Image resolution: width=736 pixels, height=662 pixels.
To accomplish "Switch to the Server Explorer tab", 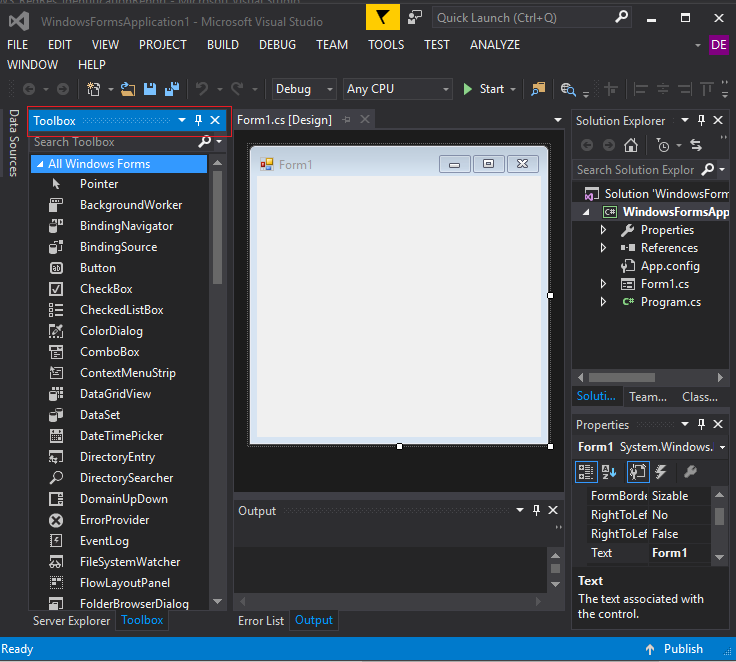I will [71, 621].
